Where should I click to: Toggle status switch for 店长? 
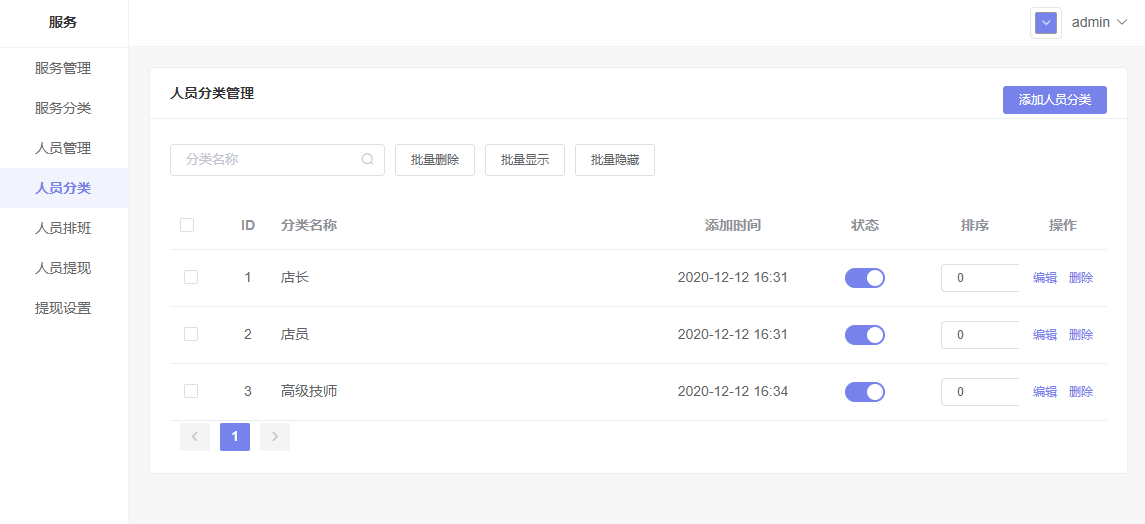tap(865, 277)
